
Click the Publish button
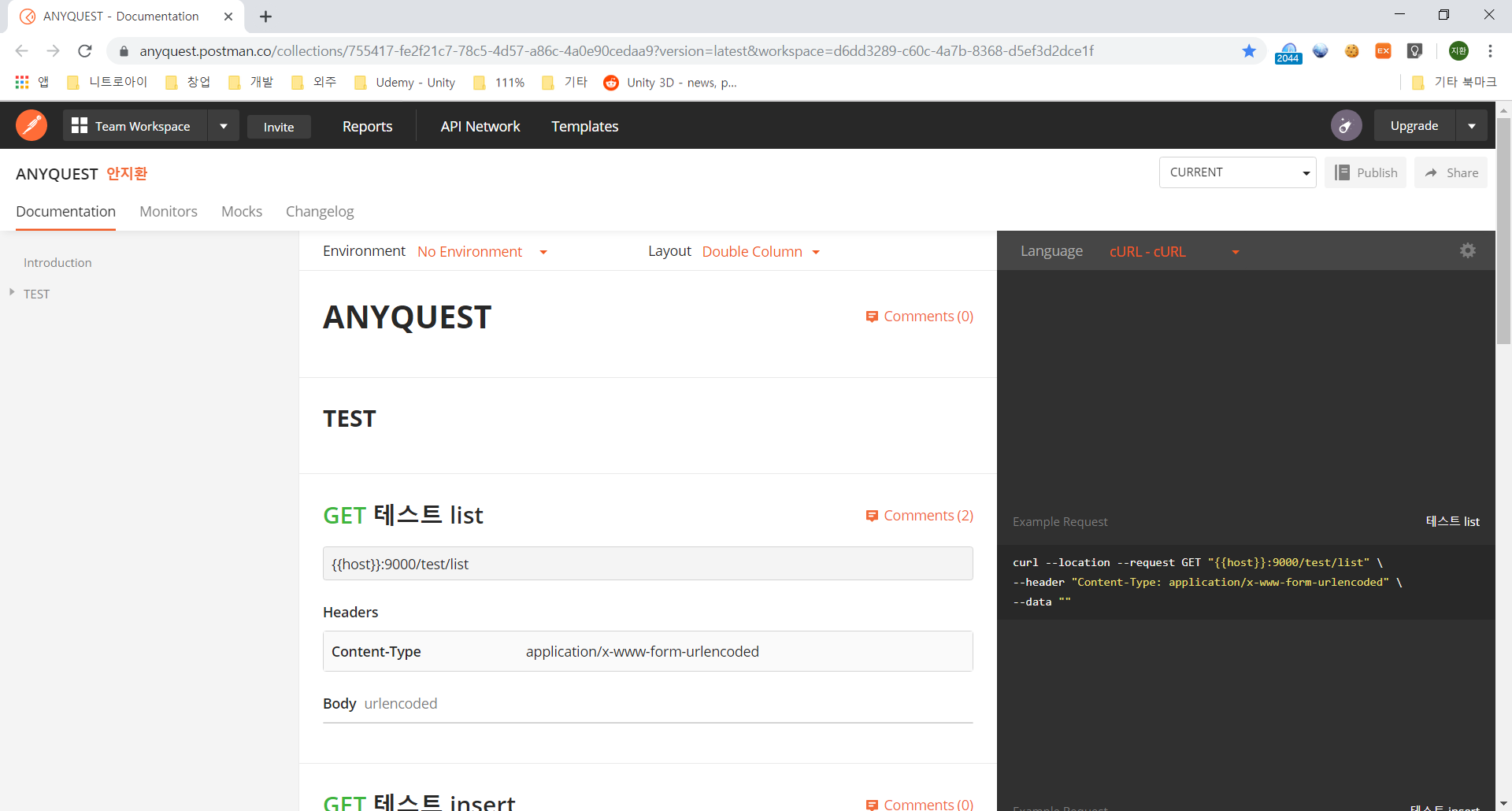(x=1366, y=172)
